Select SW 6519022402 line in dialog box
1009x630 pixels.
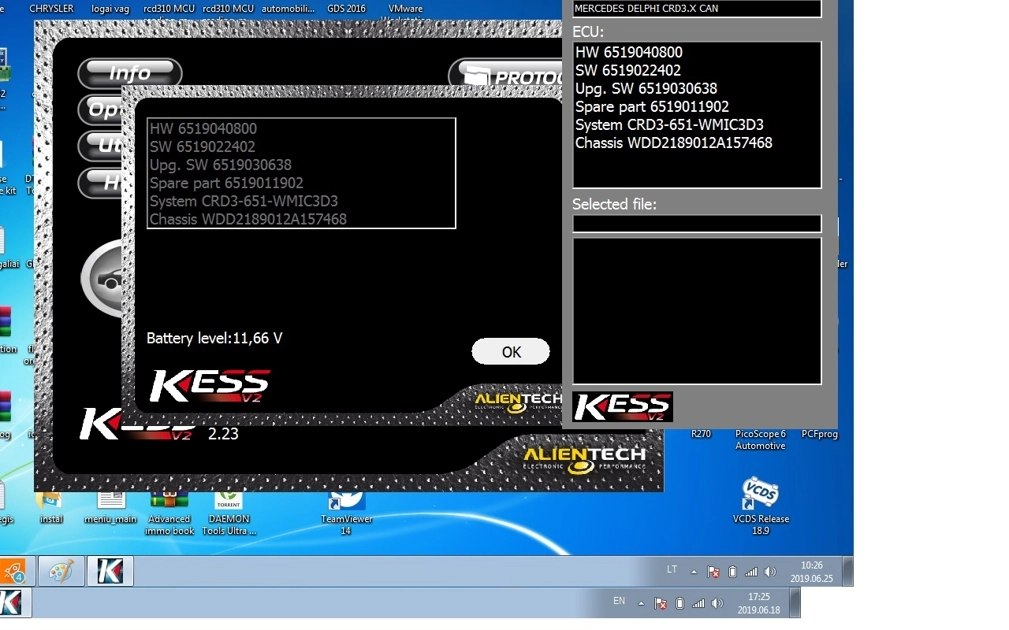click(x=202, y=147)
